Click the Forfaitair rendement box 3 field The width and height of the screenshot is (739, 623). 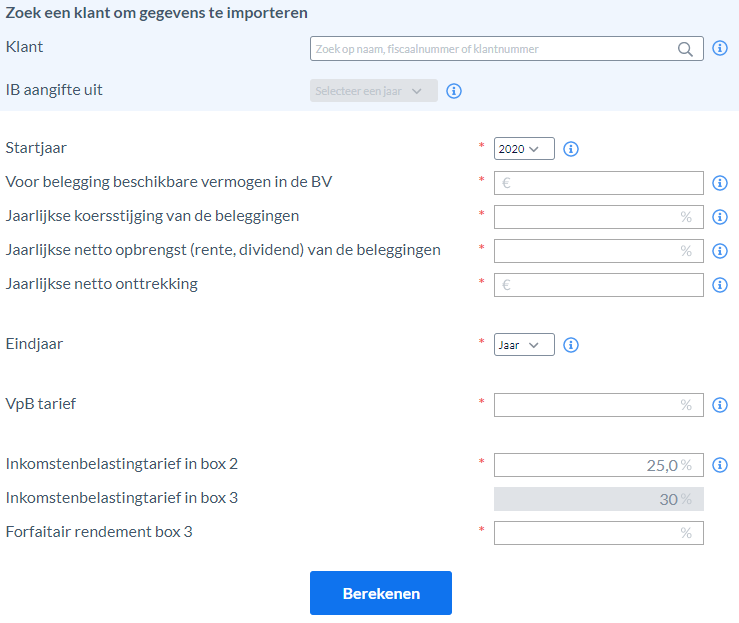(599, 533)
